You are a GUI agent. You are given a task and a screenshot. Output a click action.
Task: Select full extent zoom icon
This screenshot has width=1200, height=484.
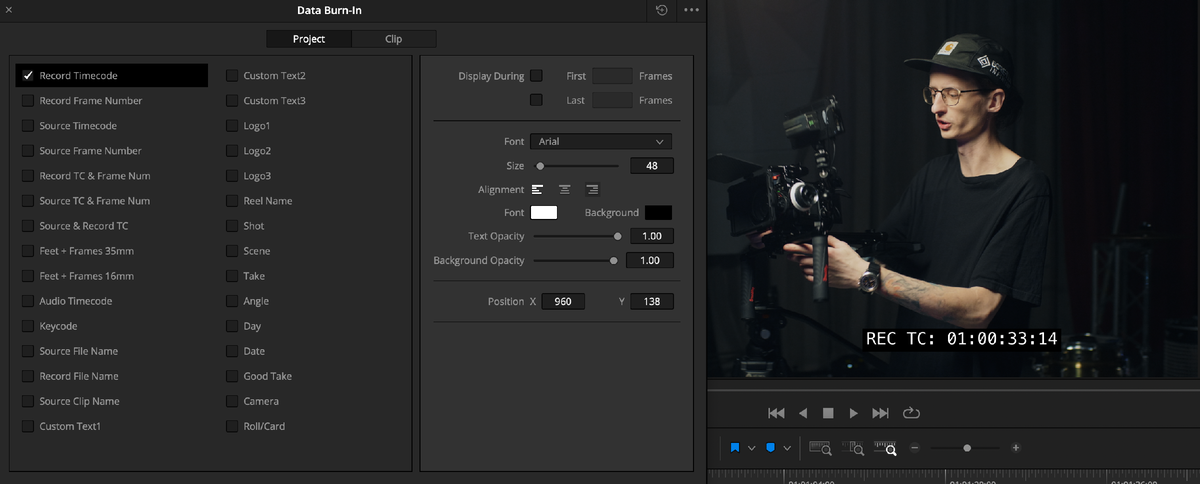pos(821,448)
